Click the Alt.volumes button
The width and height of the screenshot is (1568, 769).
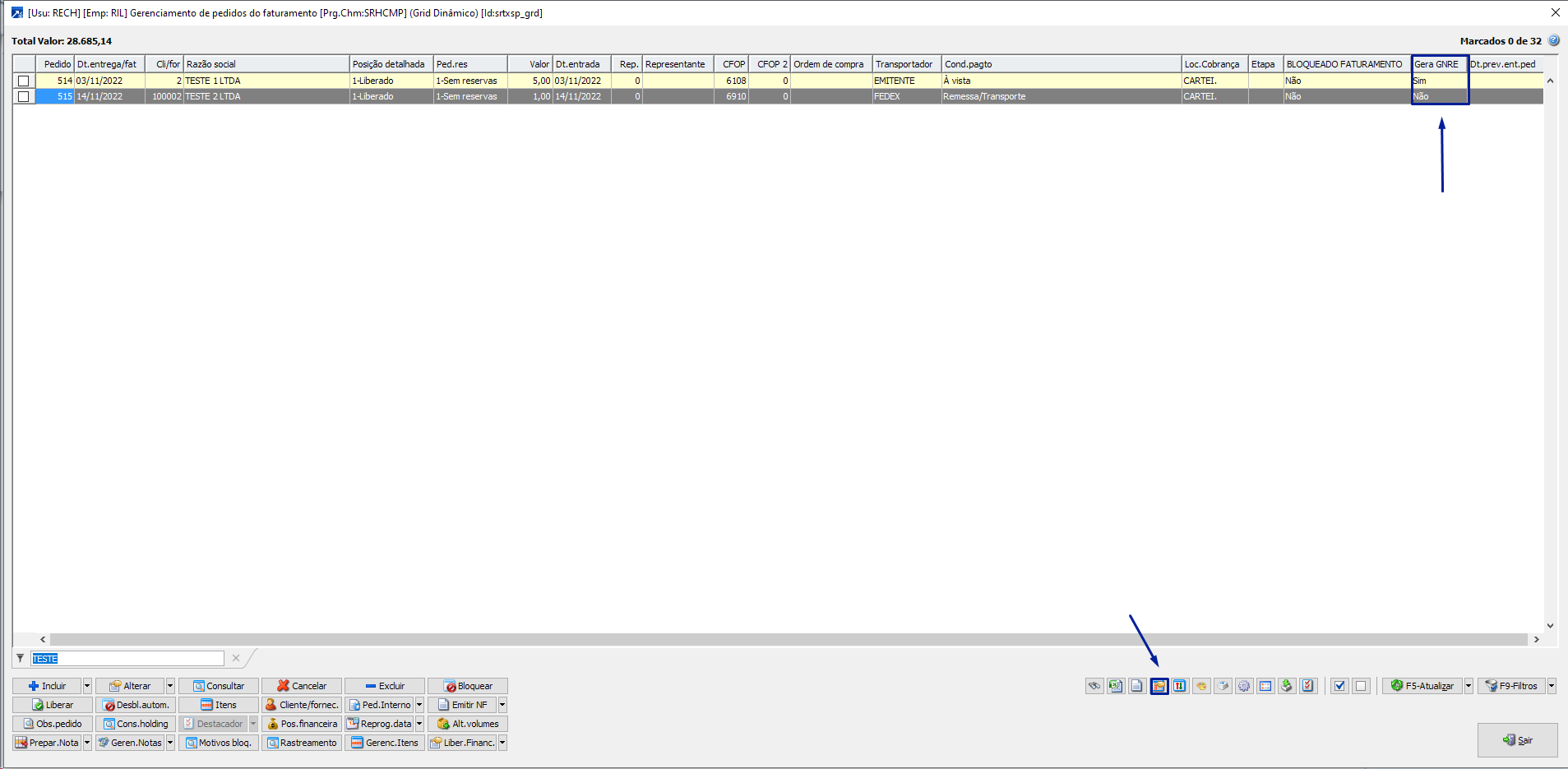click(x=468, y=724)
